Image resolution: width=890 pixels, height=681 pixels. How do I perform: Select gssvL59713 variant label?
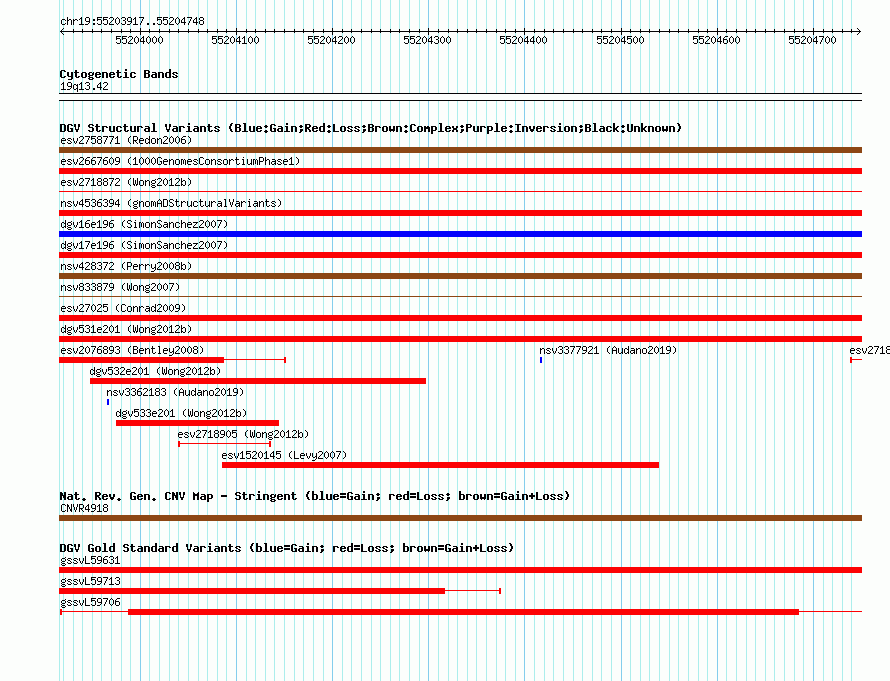90,581
